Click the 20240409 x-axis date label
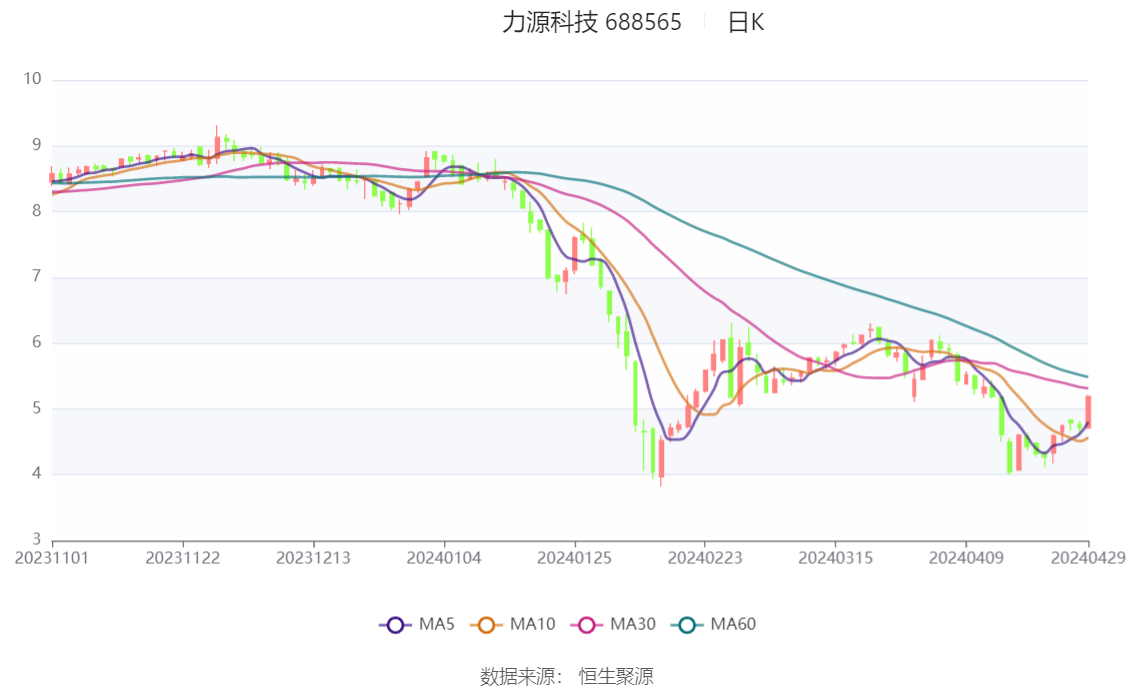The width and height of the screenshot is (1134, 689). tap(966, 558)
